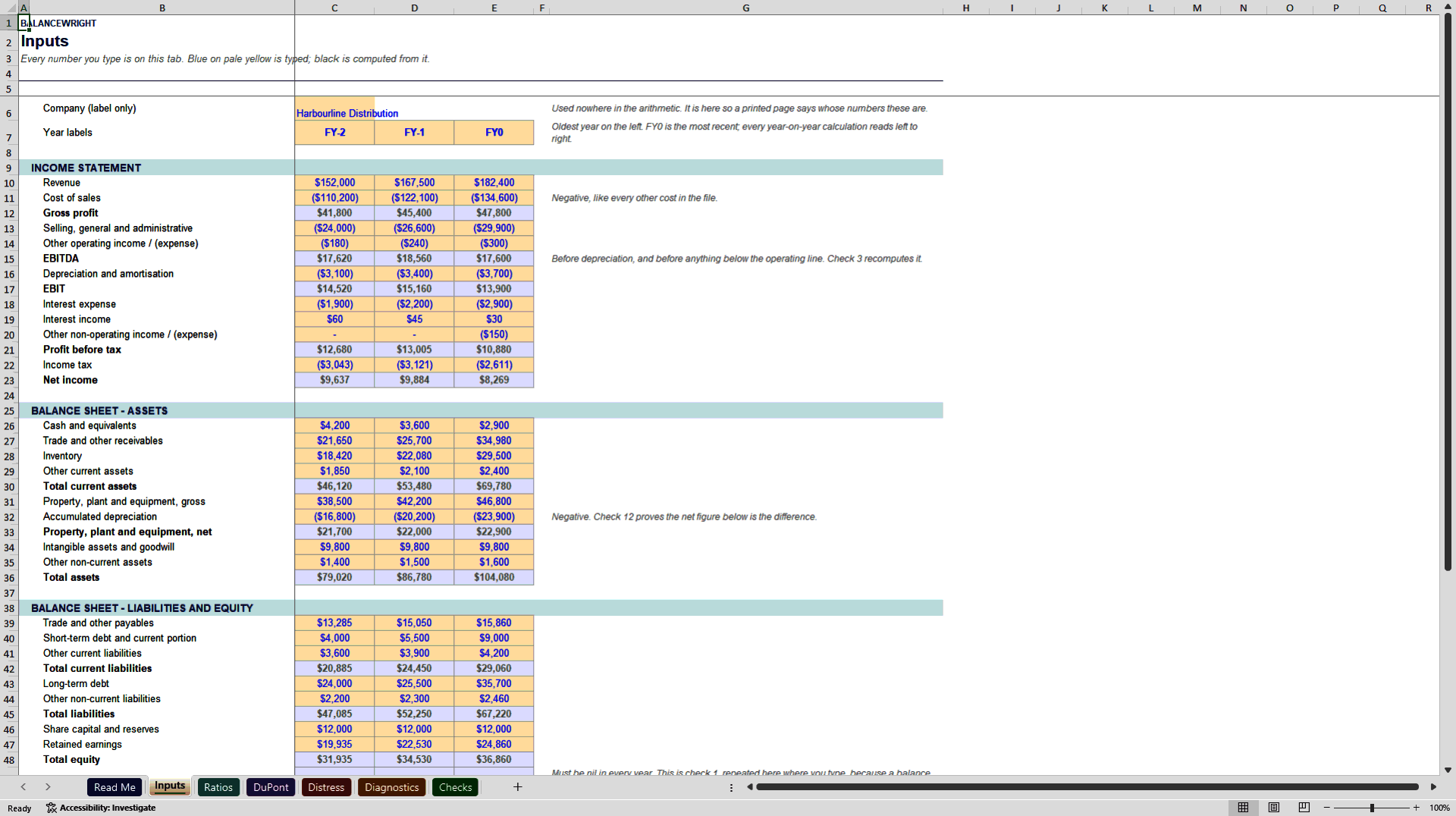Click the Inputs title cell
The height and width of the screenshot is (816, 1456).
click(x=45, y=41)
